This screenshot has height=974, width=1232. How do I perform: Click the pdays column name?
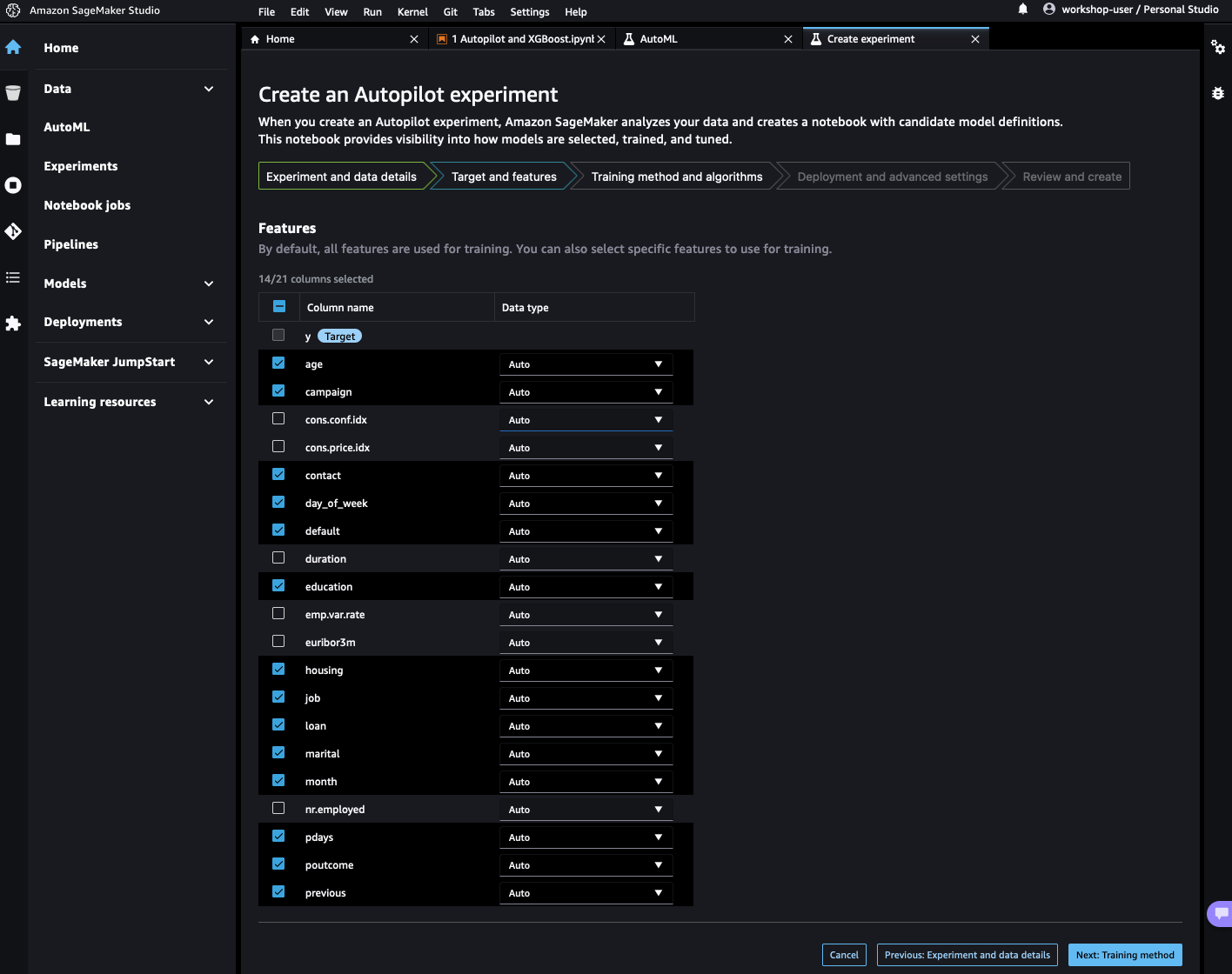[x=319, y=837]
